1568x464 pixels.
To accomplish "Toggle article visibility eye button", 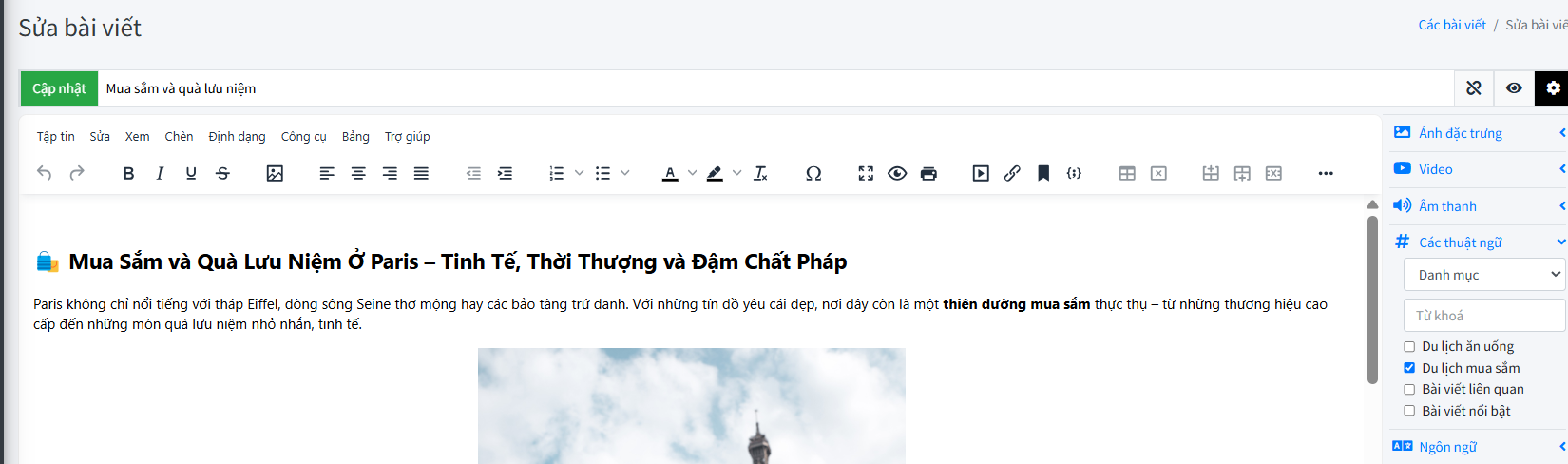I will point(1514,88).
